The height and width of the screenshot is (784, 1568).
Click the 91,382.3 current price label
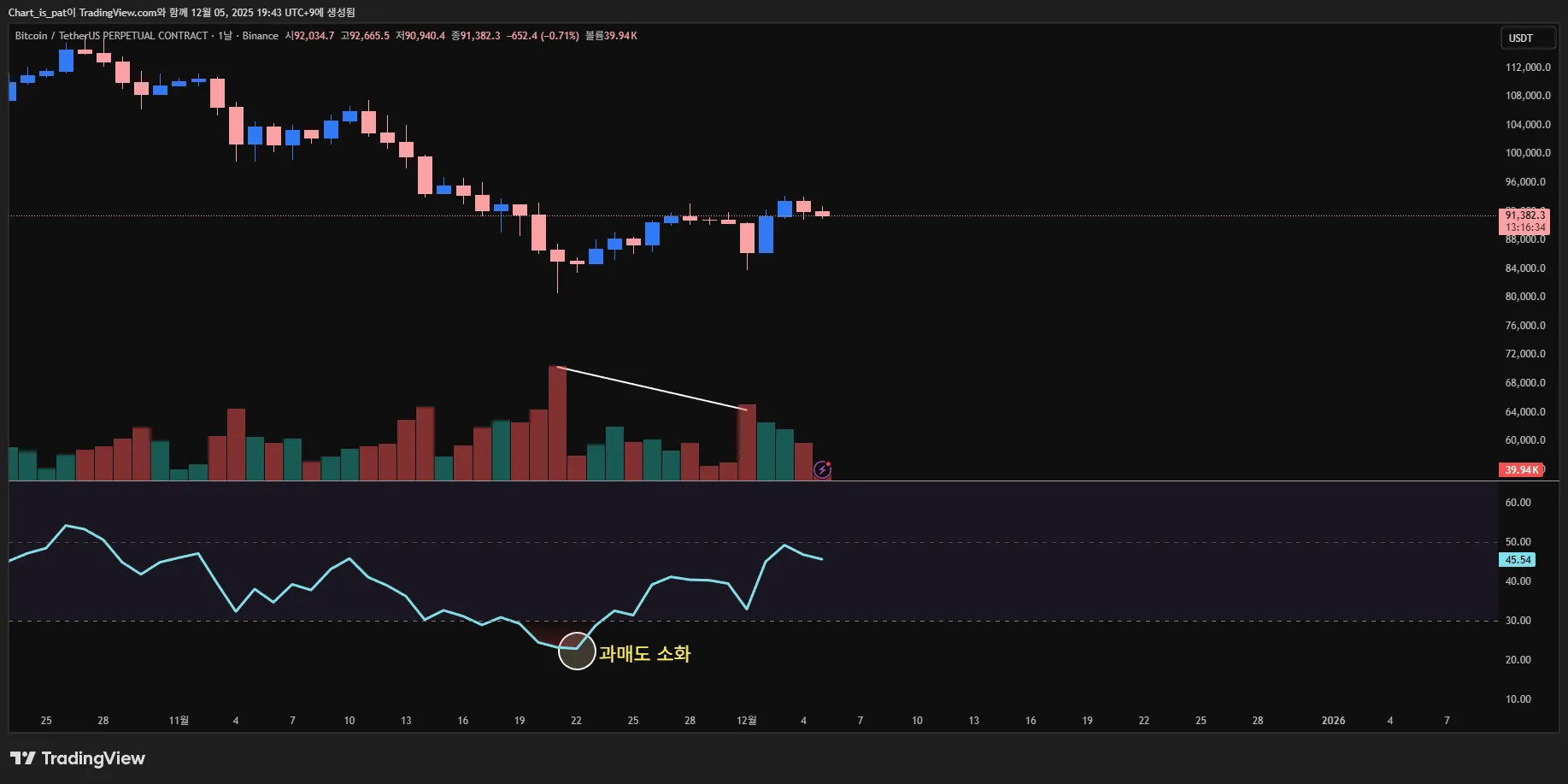(1524, 215)
